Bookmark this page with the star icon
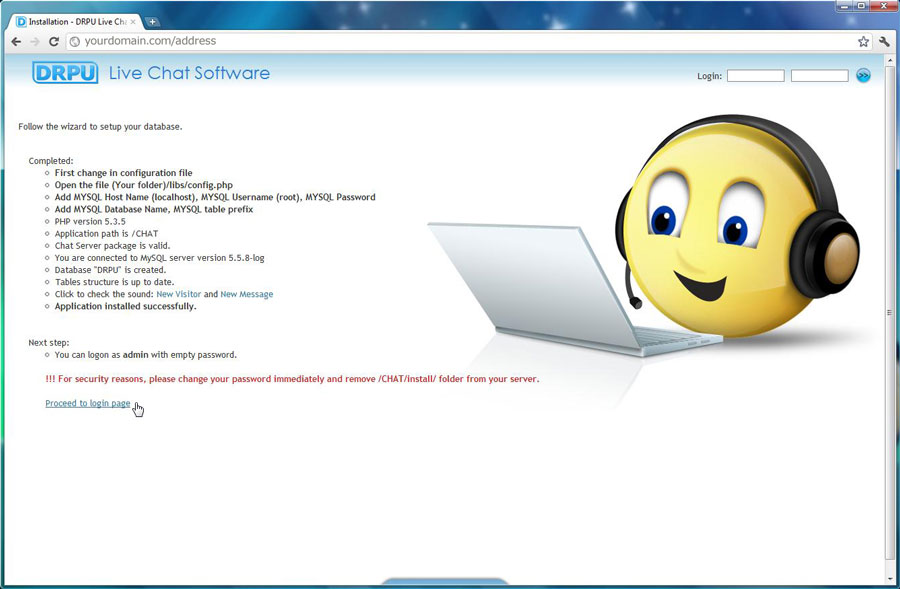This screenshot has width=900, height=589. coord(863,42)
